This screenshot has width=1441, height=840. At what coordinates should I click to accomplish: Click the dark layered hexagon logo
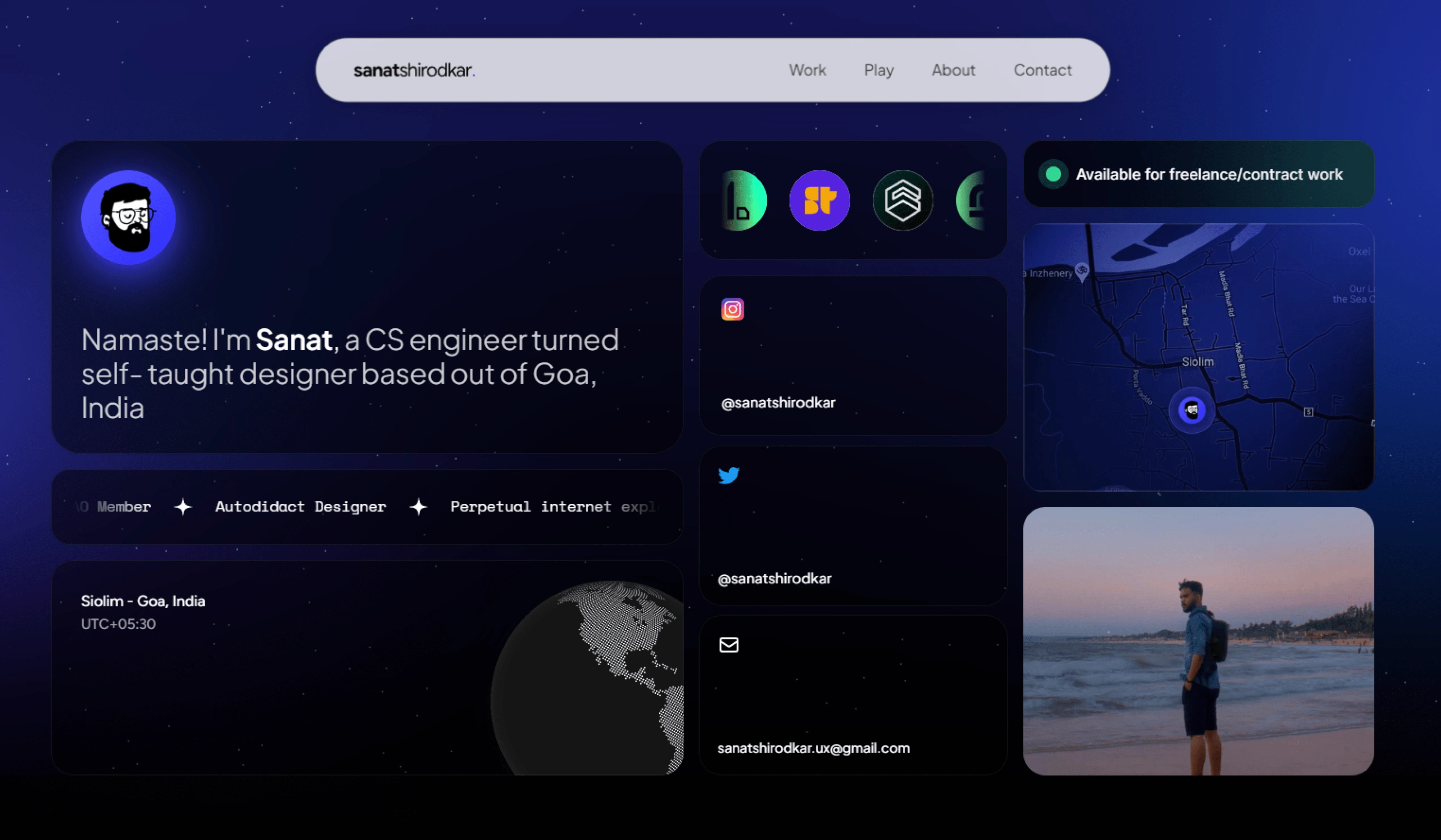[x=903, y=201]
